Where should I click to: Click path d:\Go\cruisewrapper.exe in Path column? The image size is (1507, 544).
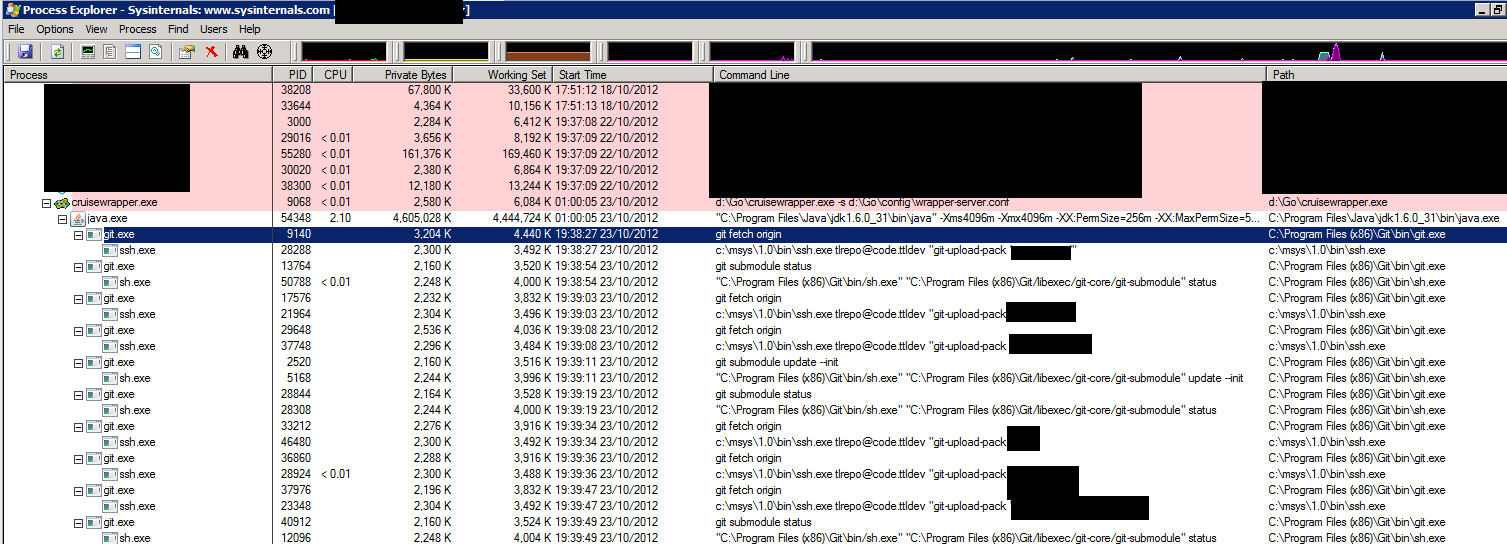1327,202
